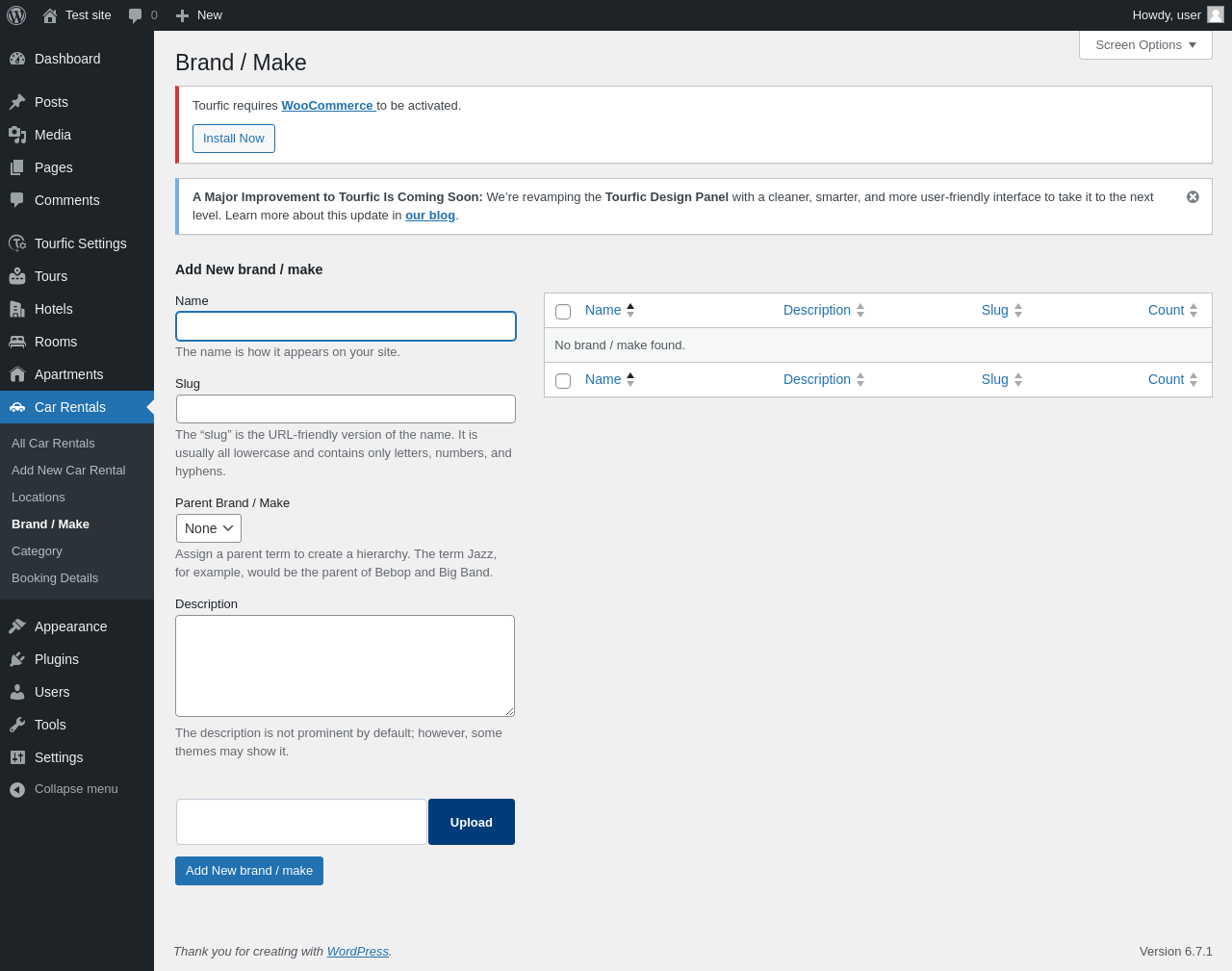Focus the Slug text field

[x=346, y=409]
